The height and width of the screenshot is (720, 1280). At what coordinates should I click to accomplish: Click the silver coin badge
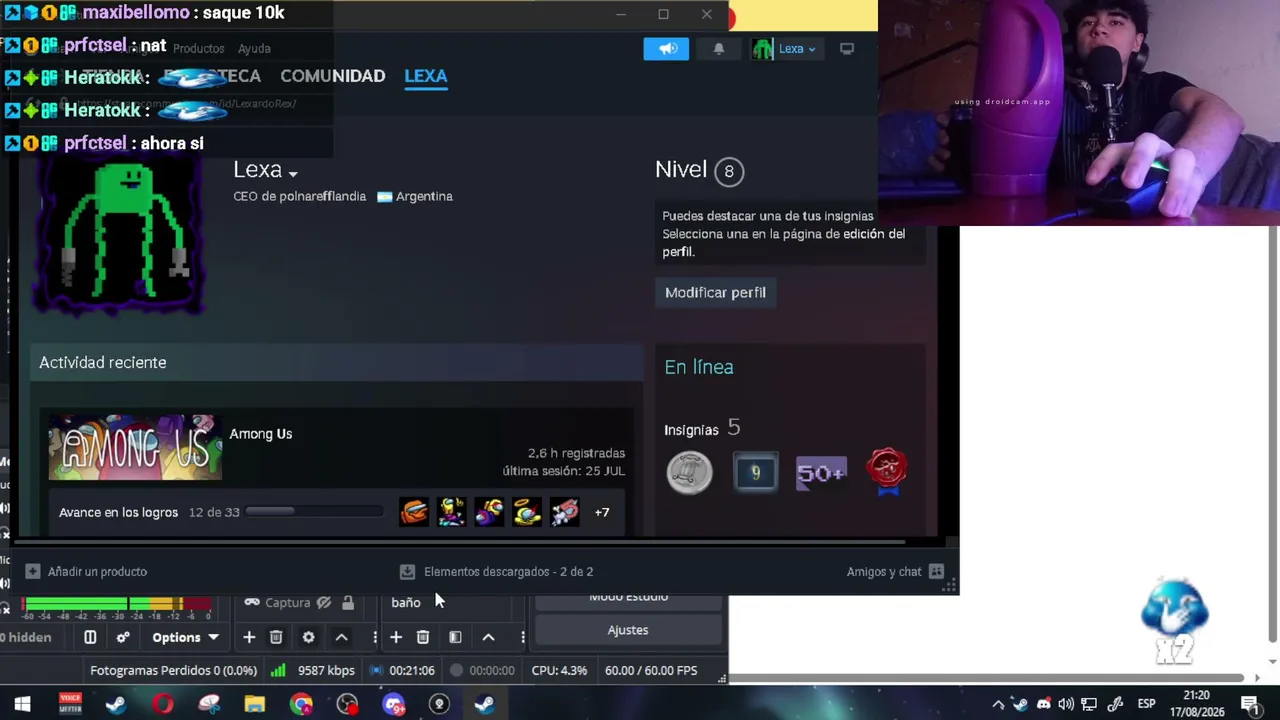pyautogui.click(x=689, y=472)
